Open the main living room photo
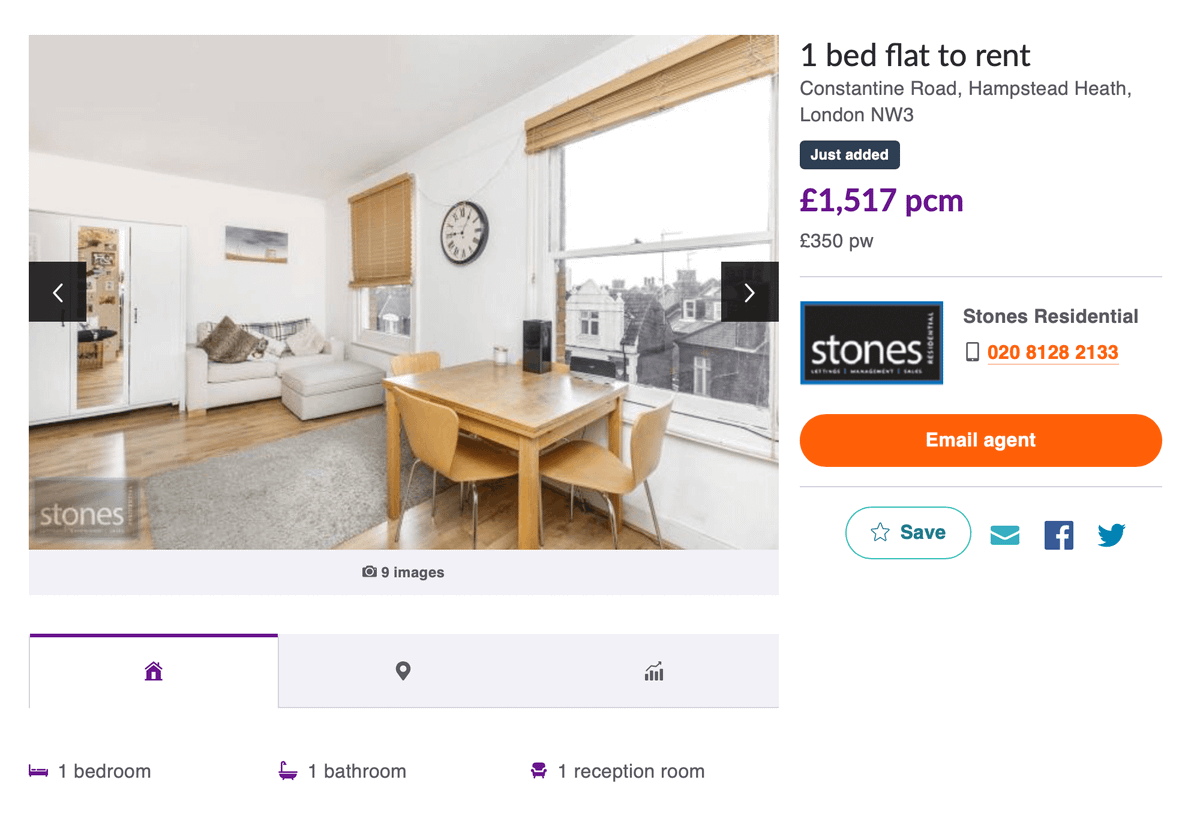The image size is (1200, 833). (404, 292)
